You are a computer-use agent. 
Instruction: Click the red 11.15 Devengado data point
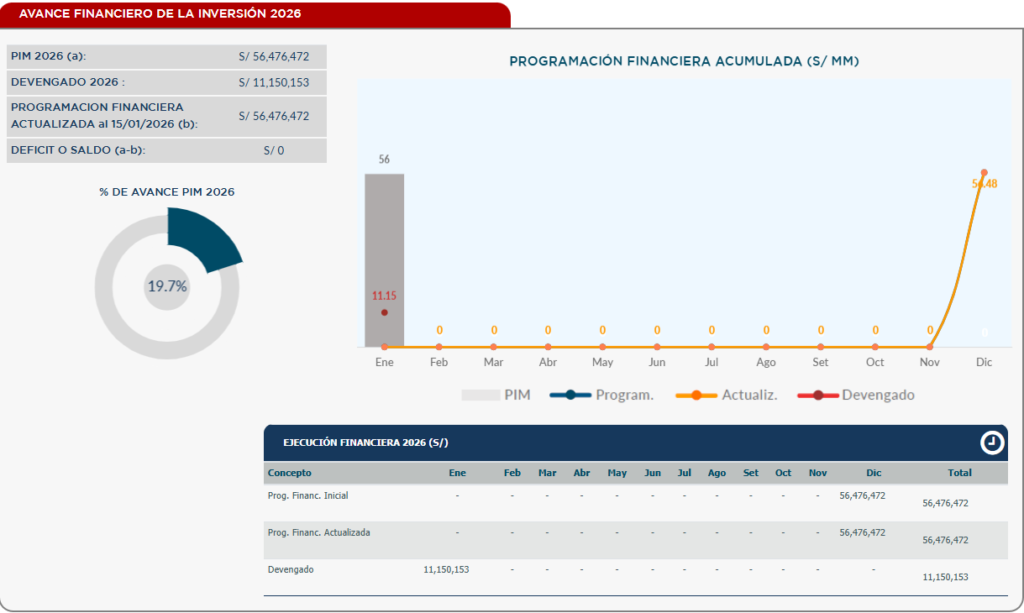pos(384,313)
